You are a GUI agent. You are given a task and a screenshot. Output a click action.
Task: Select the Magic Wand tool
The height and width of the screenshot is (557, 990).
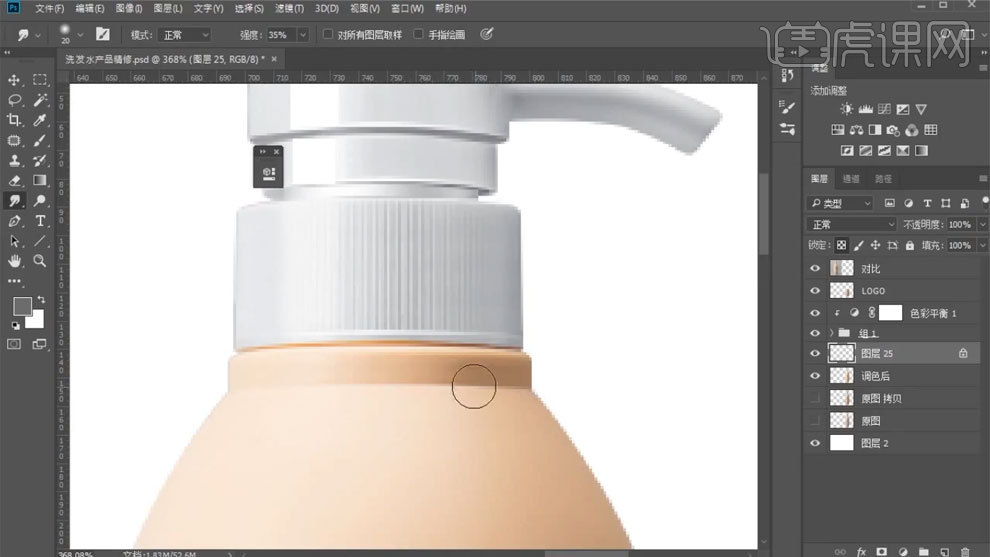point(40,100)
